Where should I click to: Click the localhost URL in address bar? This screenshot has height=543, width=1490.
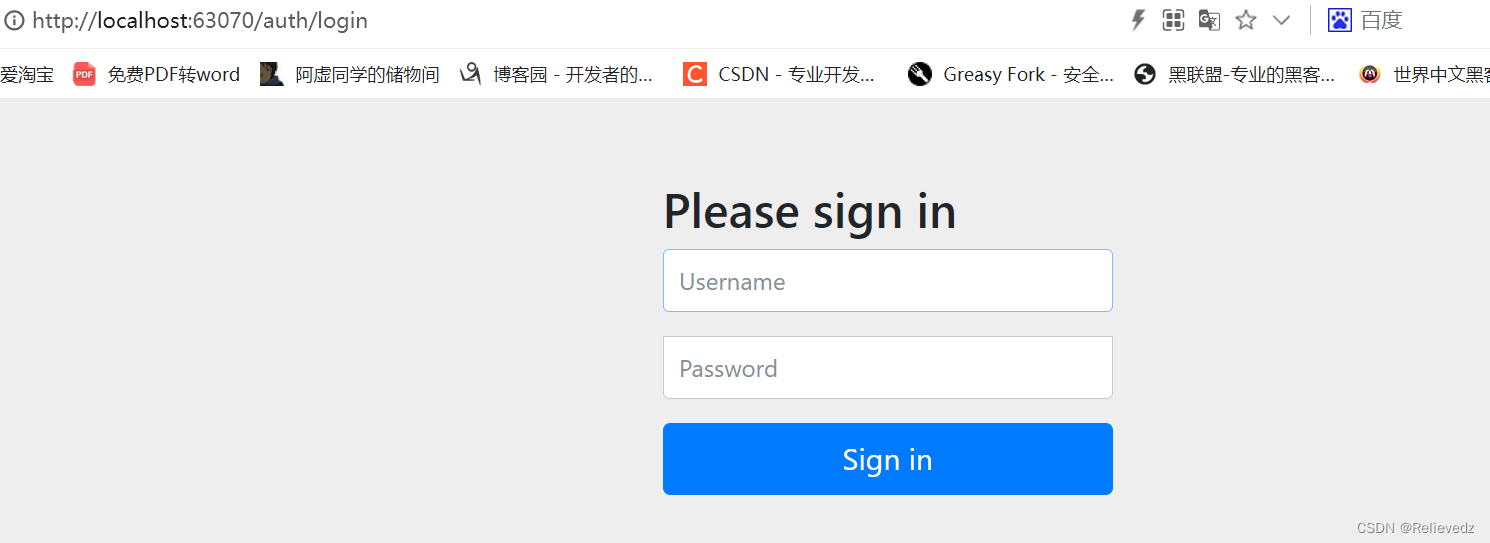click(200, 20)
